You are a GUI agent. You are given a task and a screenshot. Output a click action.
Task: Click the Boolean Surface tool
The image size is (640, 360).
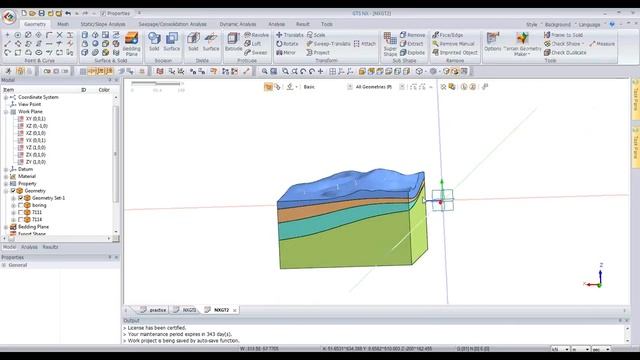point(171,42)
